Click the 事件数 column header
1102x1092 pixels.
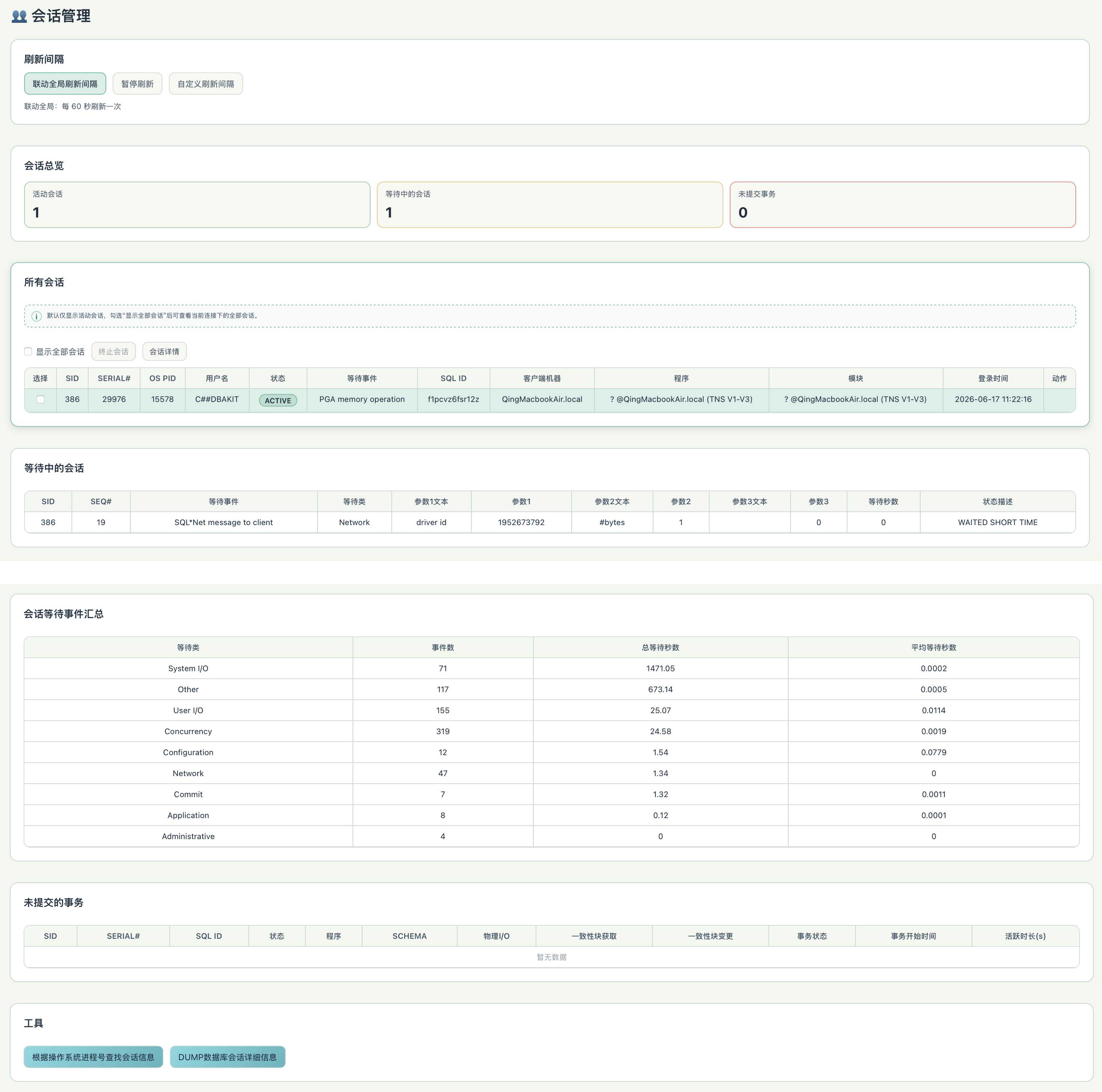[443, 647]
